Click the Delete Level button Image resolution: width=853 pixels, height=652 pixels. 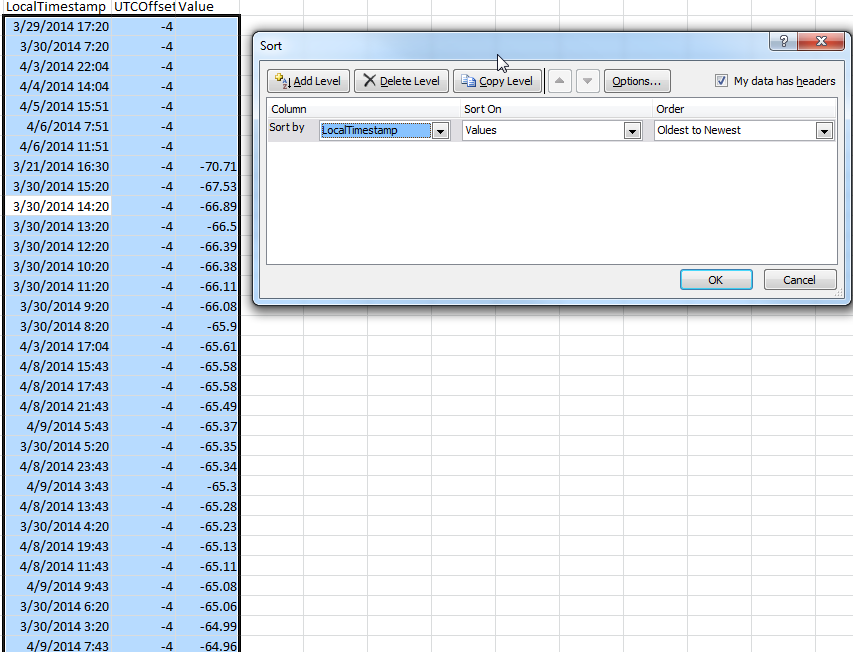coord(398,81)
